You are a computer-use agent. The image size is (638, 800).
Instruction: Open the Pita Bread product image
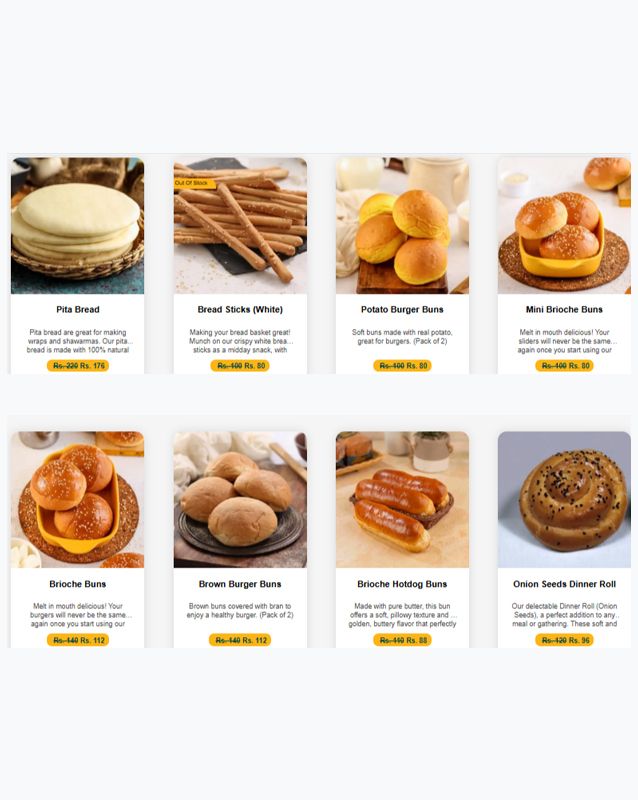78,226
